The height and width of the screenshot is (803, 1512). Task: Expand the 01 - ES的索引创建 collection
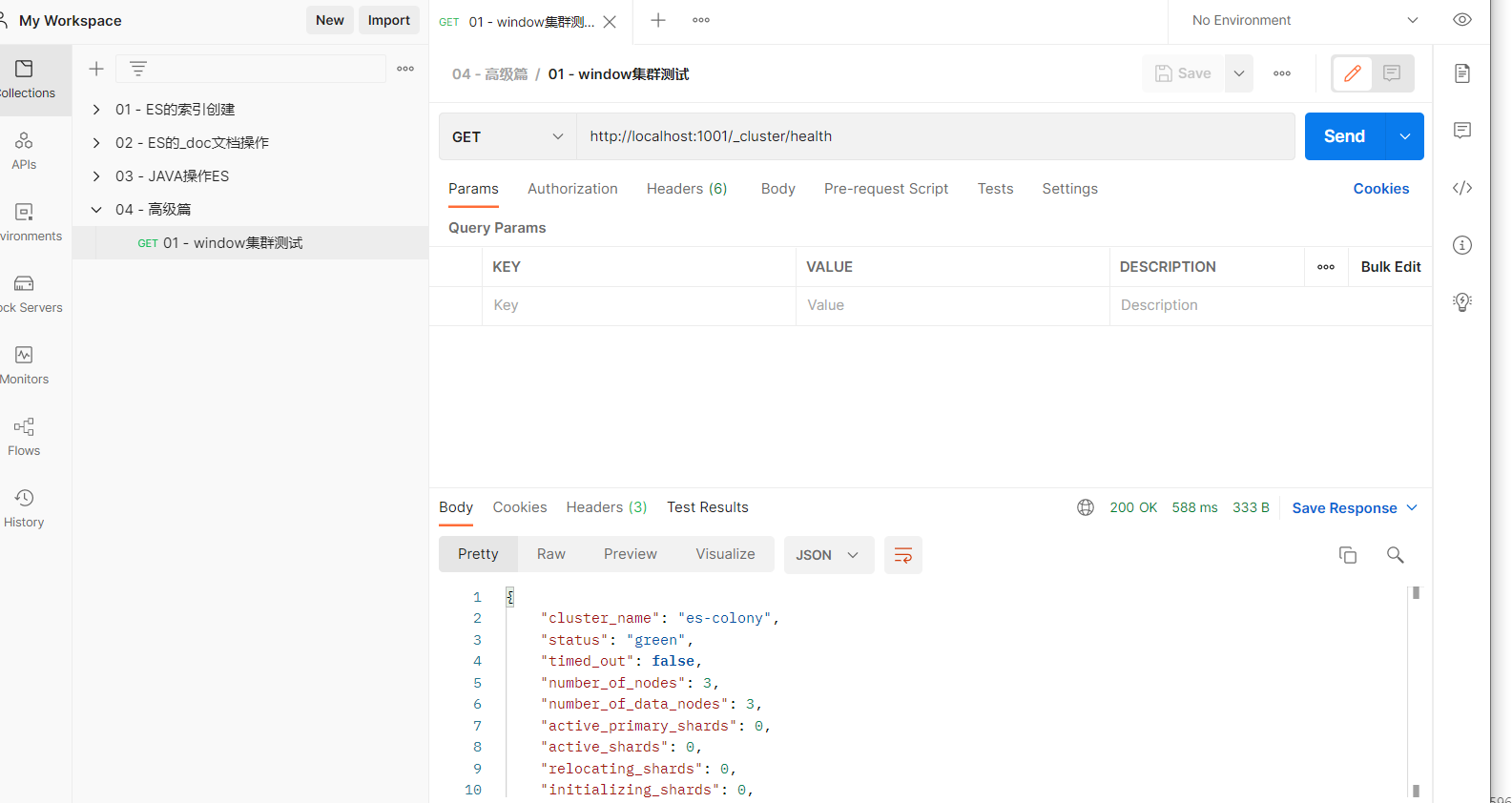tap(96, 110)
